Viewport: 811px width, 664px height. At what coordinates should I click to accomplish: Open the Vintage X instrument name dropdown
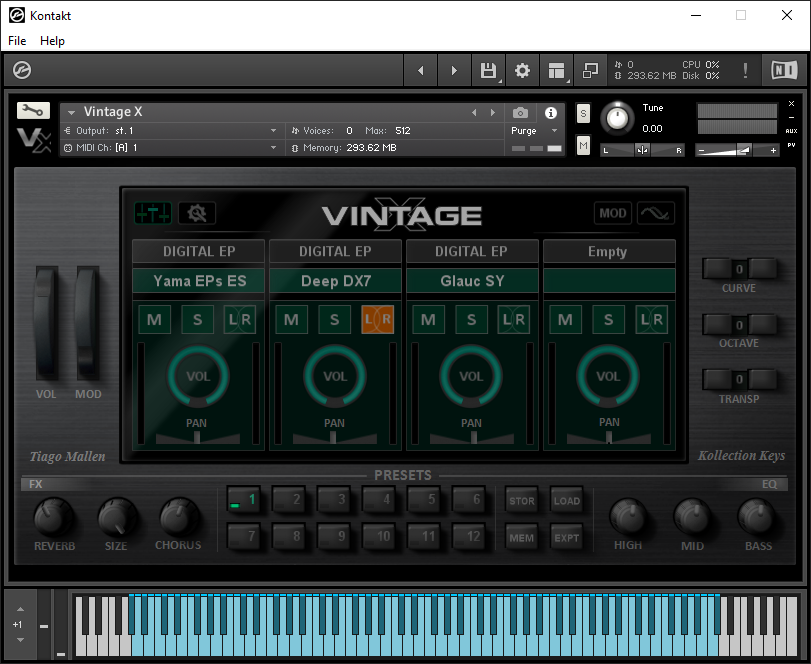coord(72,112)
